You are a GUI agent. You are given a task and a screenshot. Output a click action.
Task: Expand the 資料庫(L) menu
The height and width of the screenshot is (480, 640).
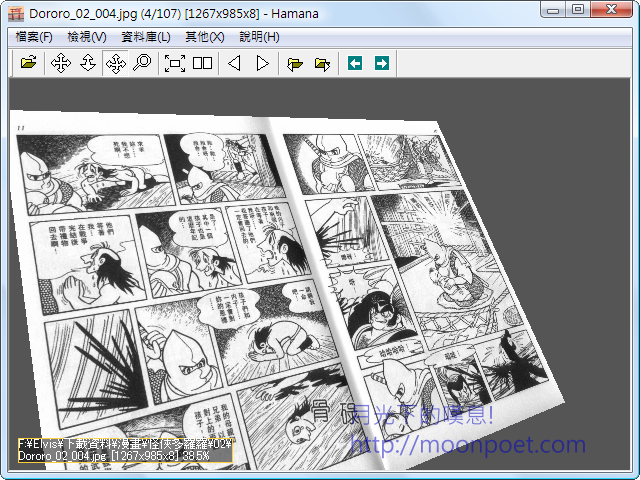click(x=145, y=36)
